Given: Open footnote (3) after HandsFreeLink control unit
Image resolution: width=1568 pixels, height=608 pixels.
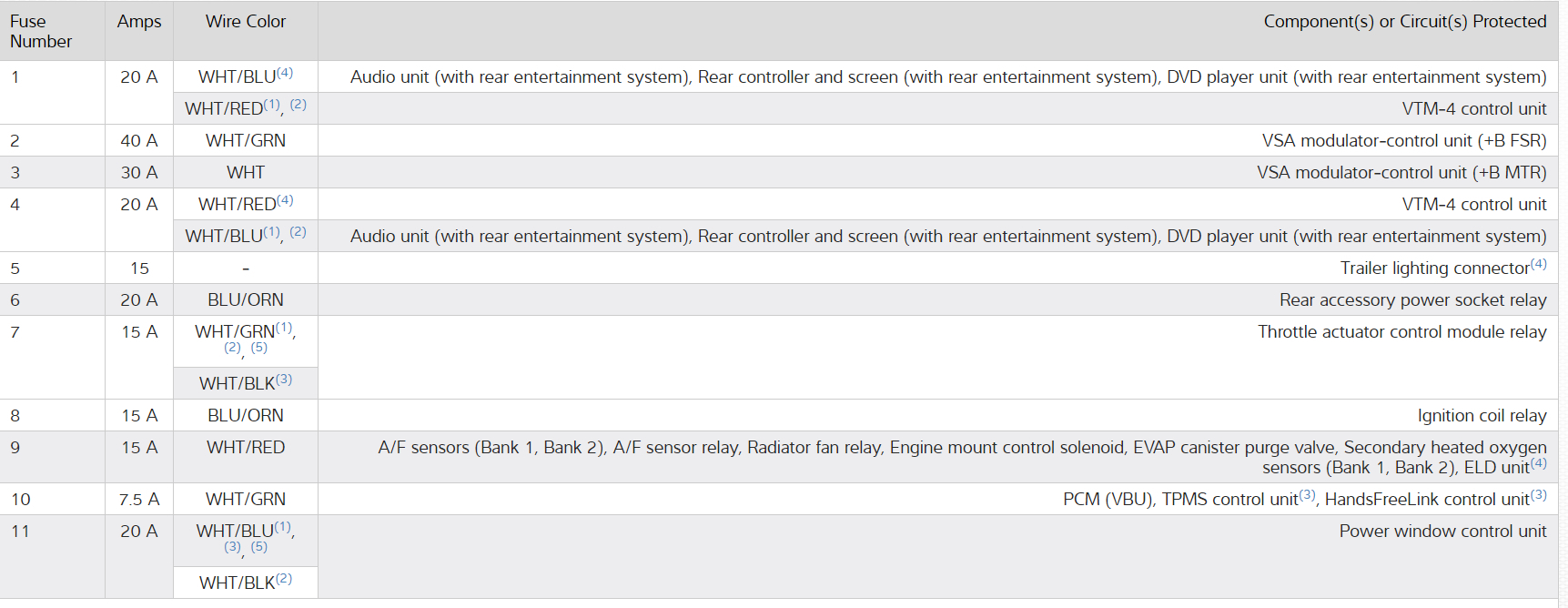Looking at the screenshot, I should pyautogui.click(x=1538, y=495).
